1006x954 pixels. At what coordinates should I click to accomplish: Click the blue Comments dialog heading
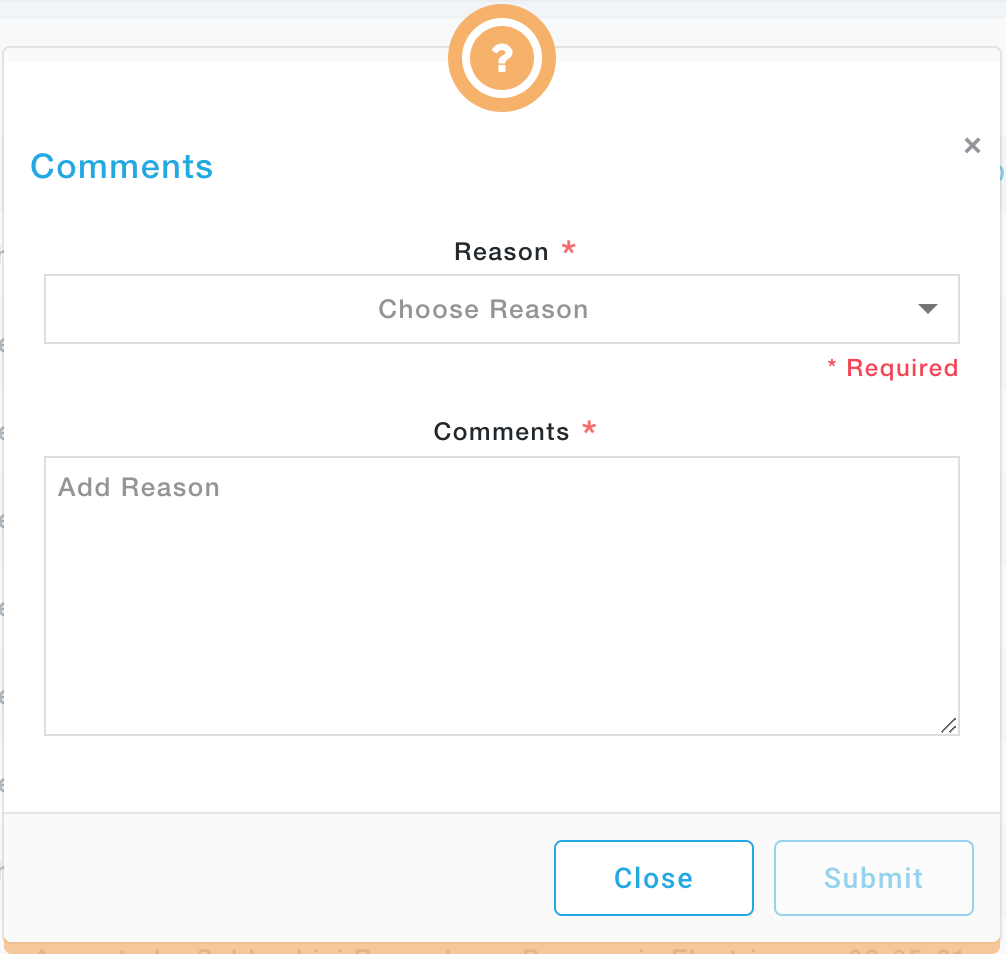[122, 166]
